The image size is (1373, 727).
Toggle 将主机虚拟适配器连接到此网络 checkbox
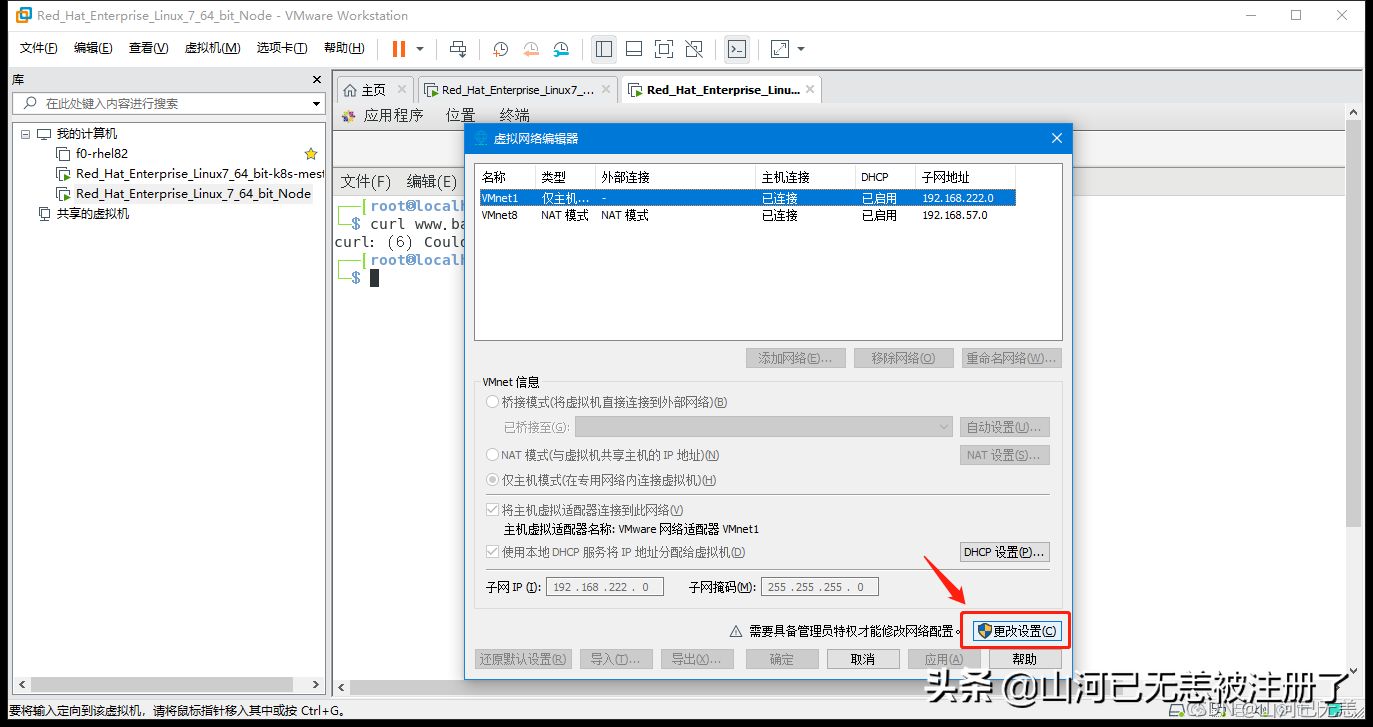(x=492, y=510)
